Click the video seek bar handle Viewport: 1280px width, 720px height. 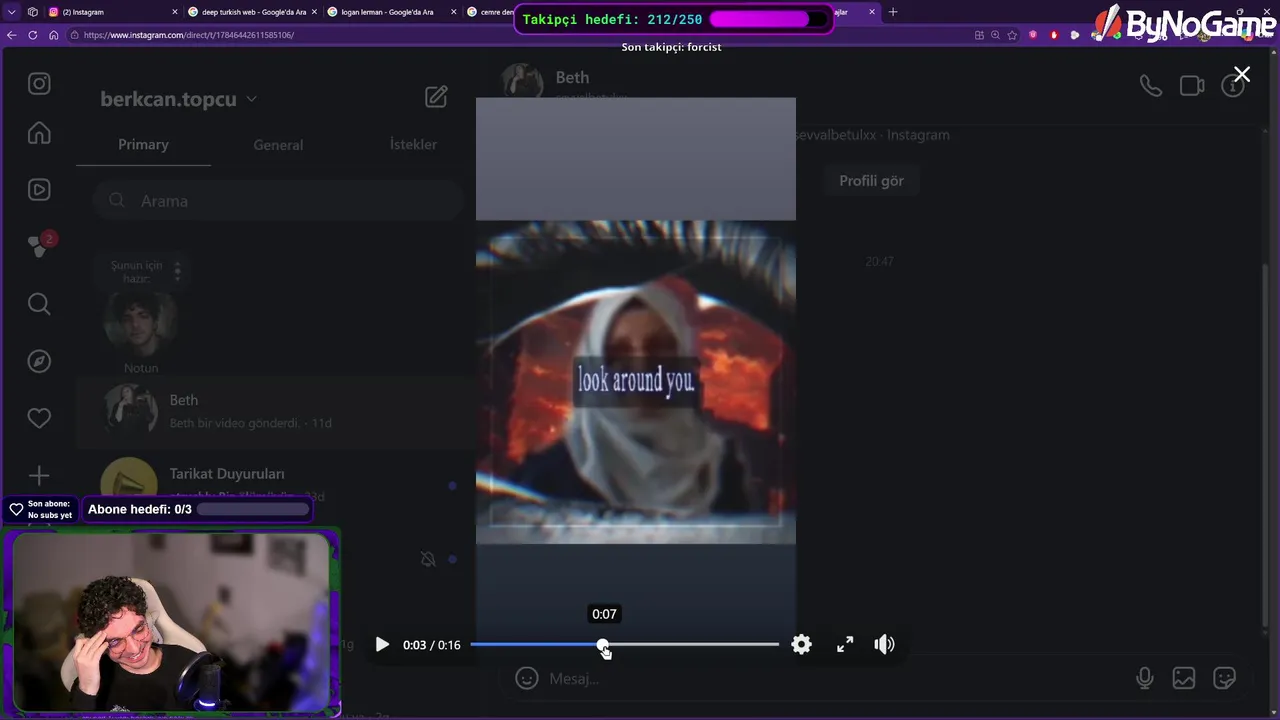(603, 645)
